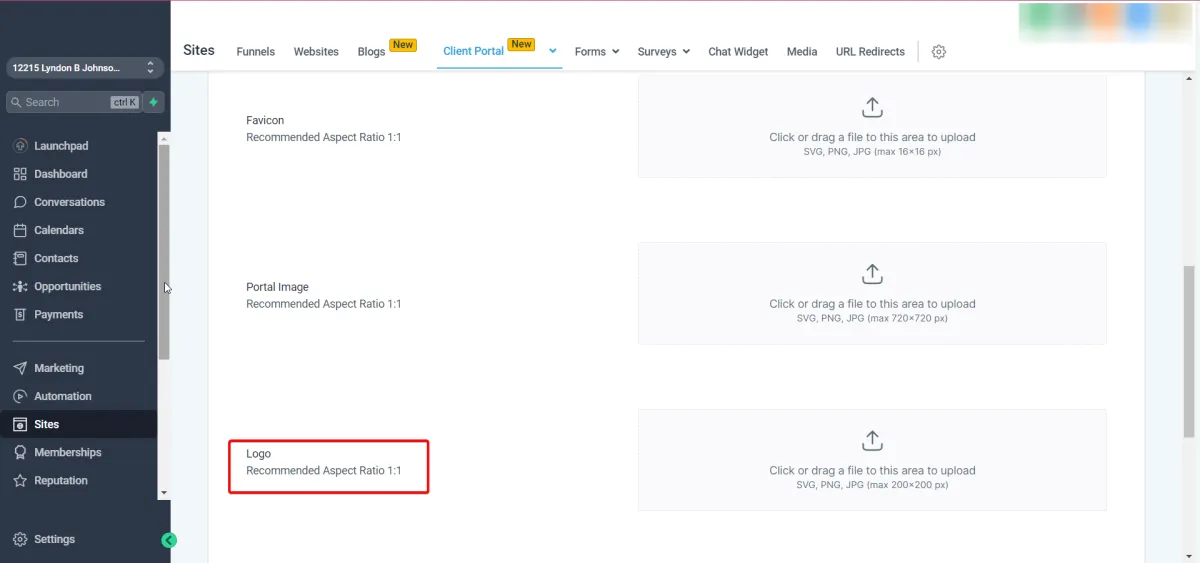Open the Dashboard grid icon
Image resolution: width=1200 pixels, height=563 pixels.
tap(20, 174)
